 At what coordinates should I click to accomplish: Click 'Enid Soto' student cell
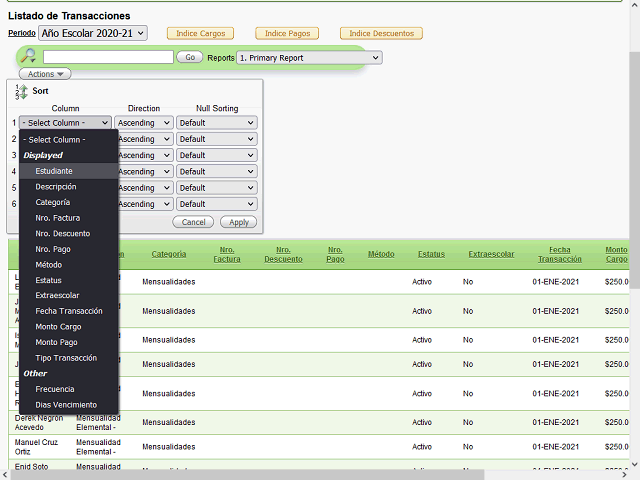tap(31, 467)
